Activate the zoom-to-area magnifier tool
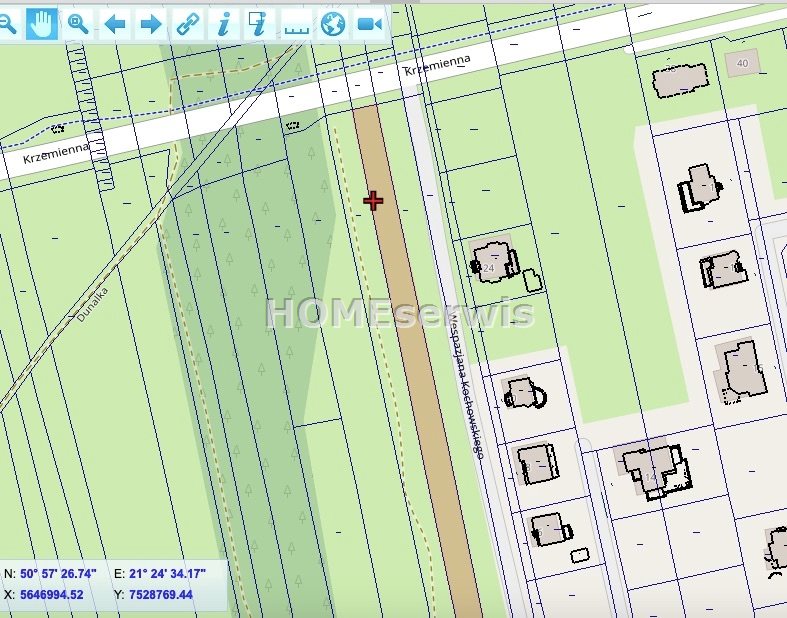Screen dimensions: 787x618 78,24
